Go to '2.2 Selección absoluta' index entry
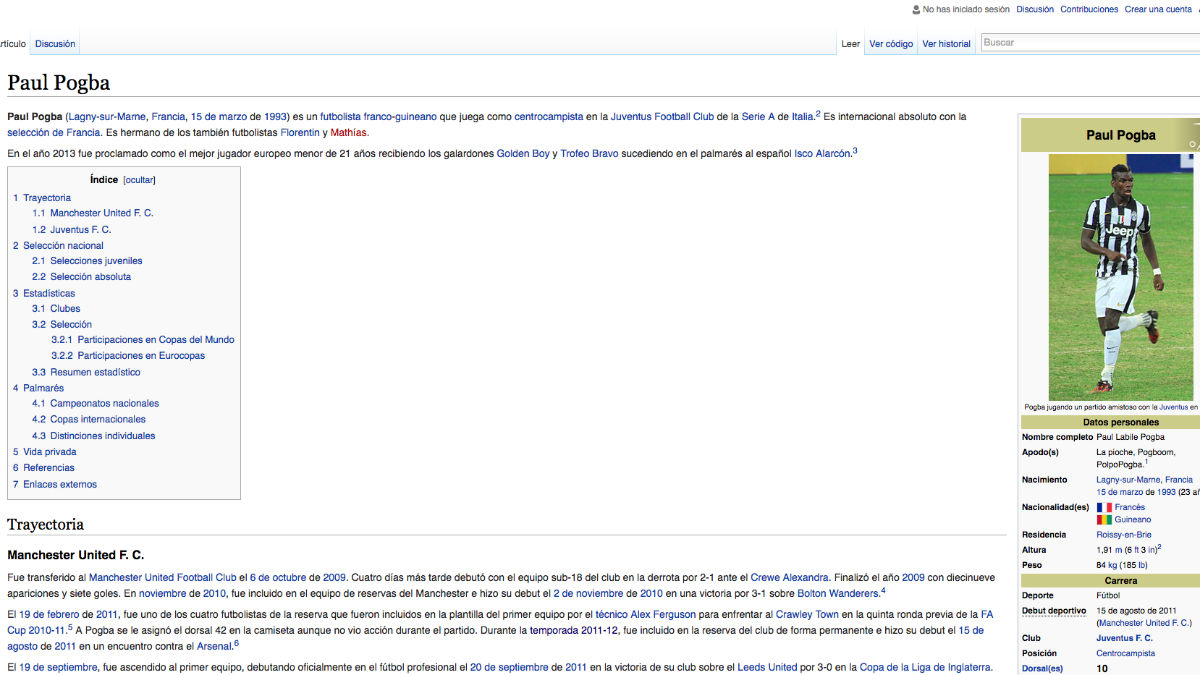 [81, 277]
